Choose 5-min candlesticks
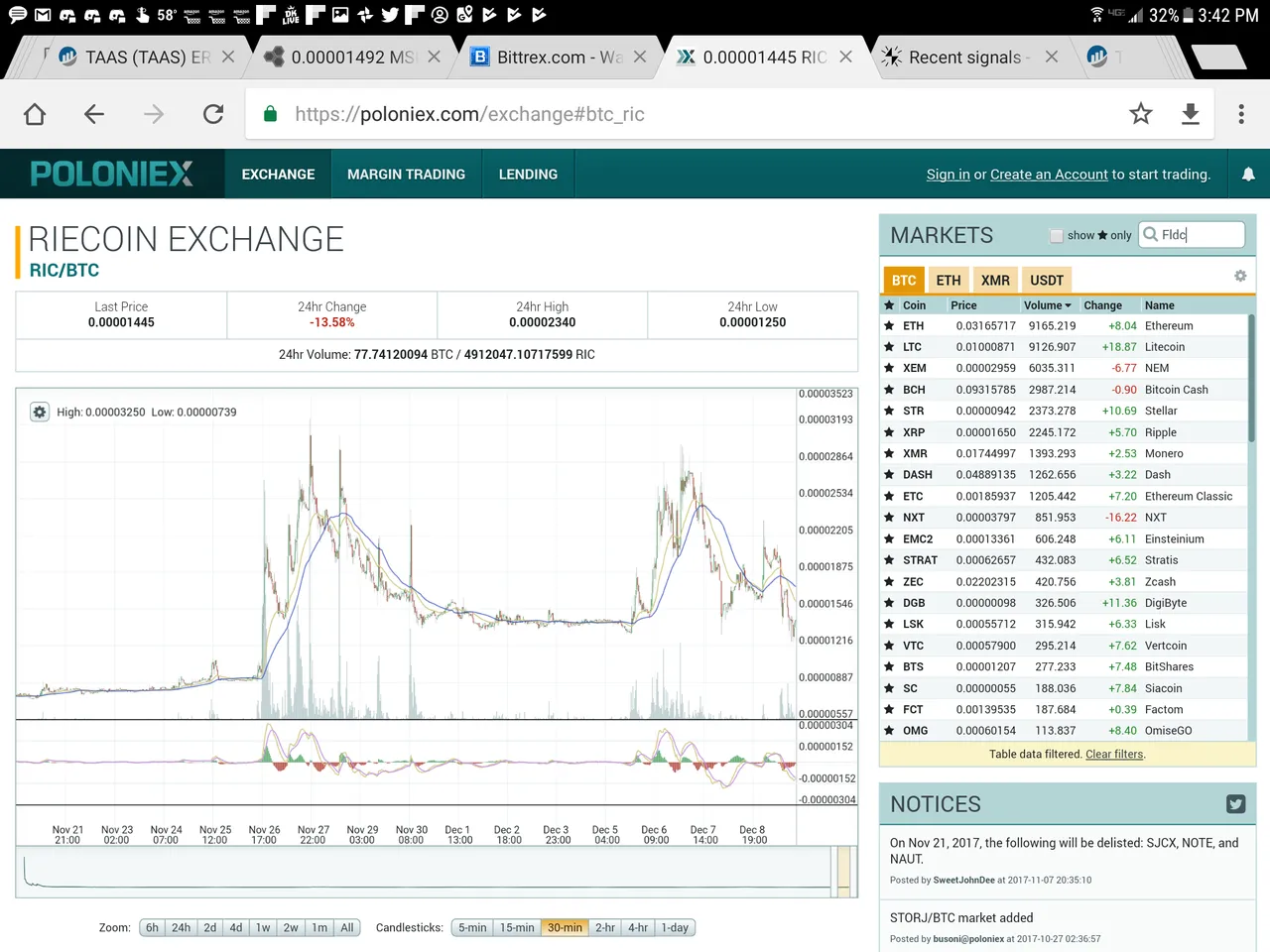The width and height of the screenshot is (1270, 952). (472, 928)
